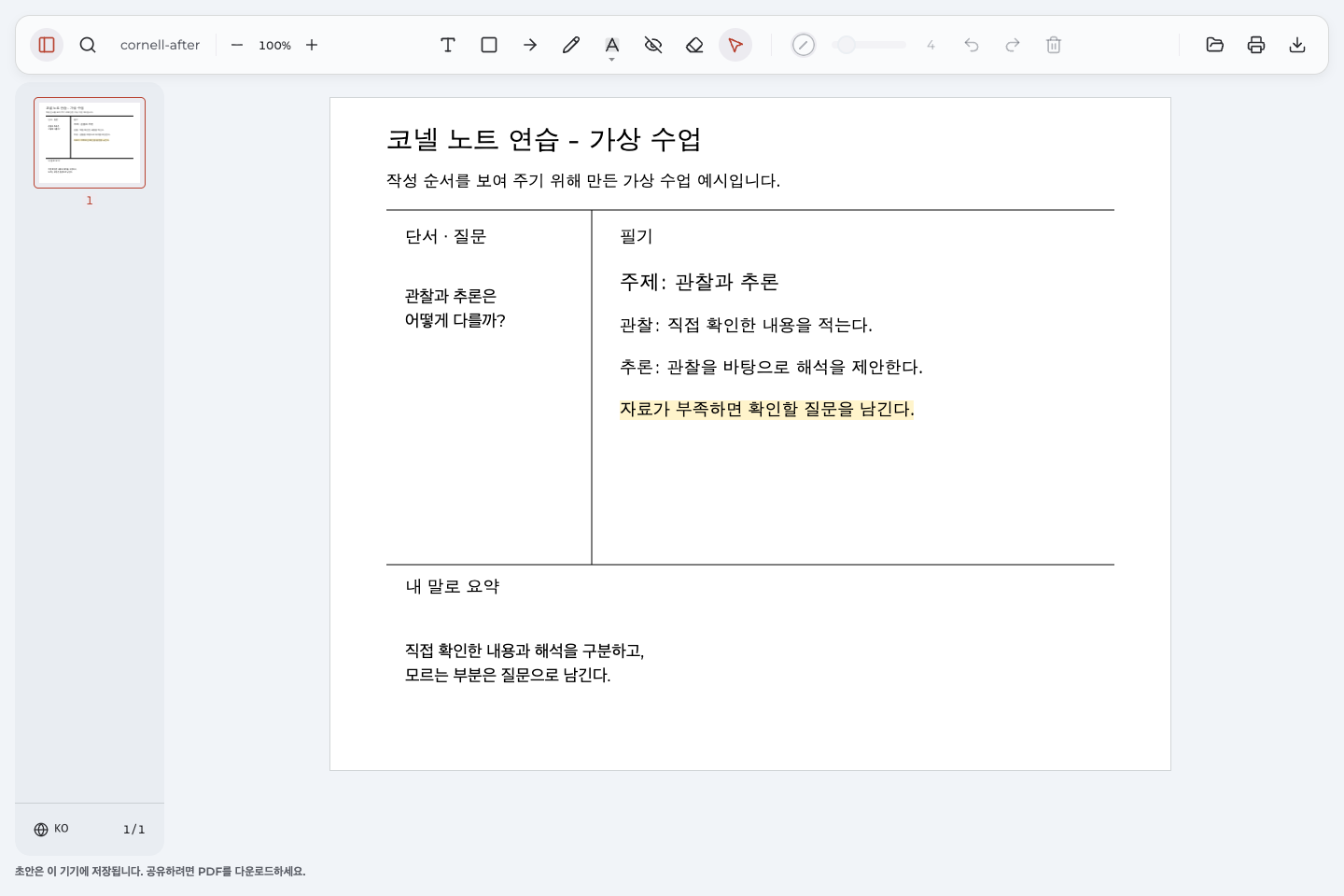Click the 단서 · 질문 heading
Screen dimensions: 1344x896
pos(445,236)
